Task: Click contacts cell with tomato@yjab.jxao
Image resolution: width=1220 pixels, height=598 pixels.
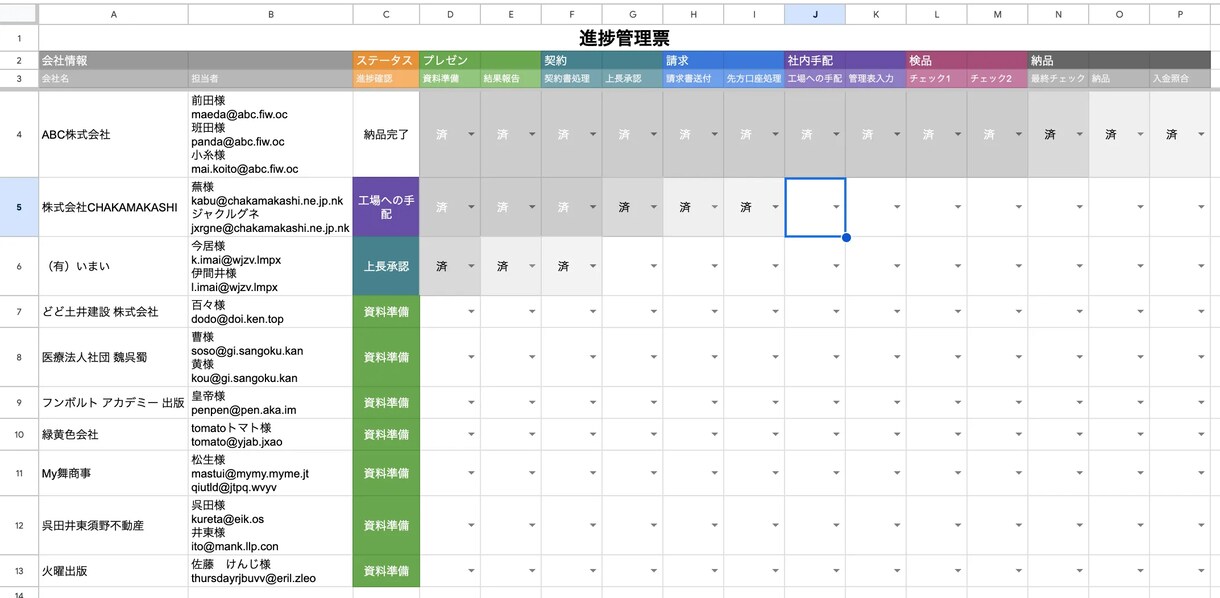Action: [270, 435]
